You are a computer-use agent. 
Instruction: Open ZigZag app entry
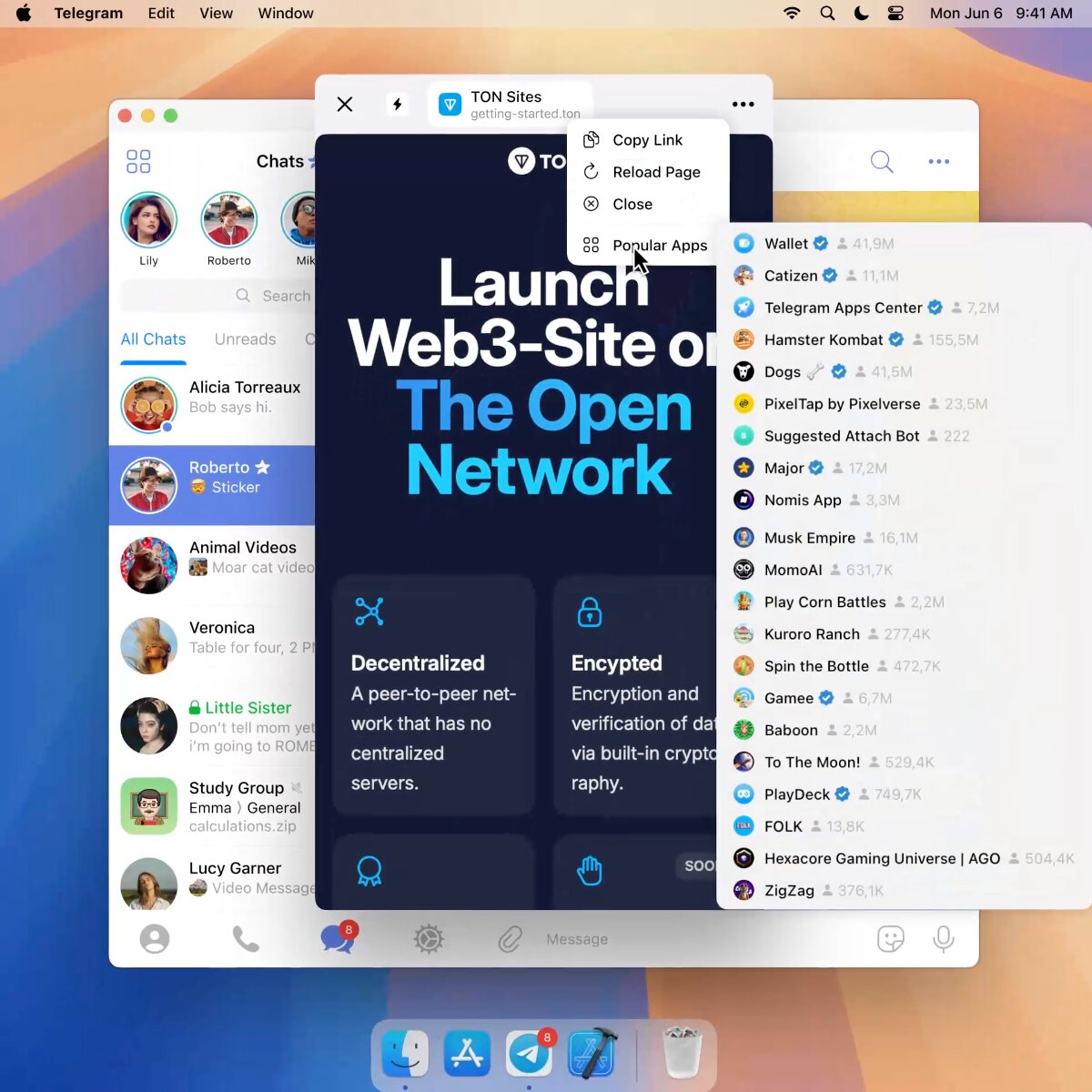point(903,890)
